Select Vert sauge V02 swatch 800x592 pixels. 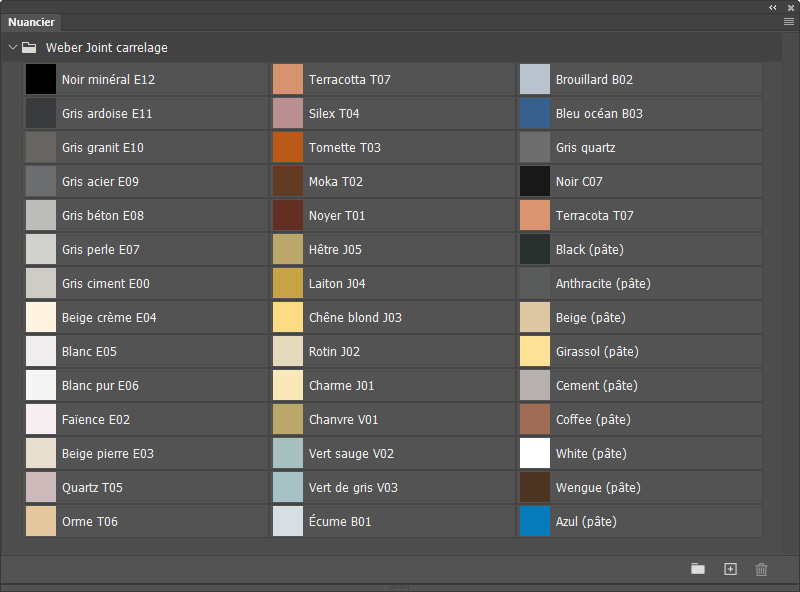[x=288, y=453]
